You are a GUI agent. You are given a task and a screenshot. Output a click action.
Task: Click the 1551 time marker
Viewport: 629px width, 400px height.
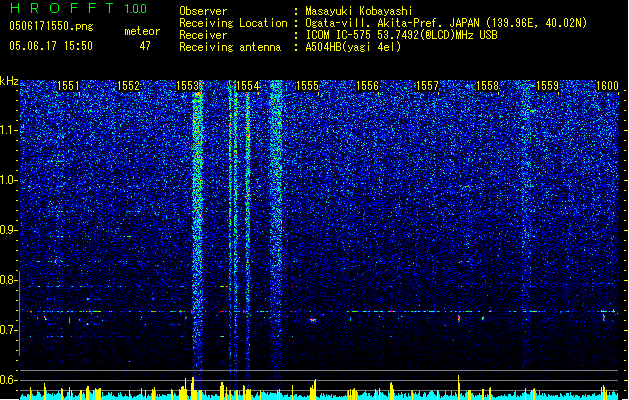68,86
